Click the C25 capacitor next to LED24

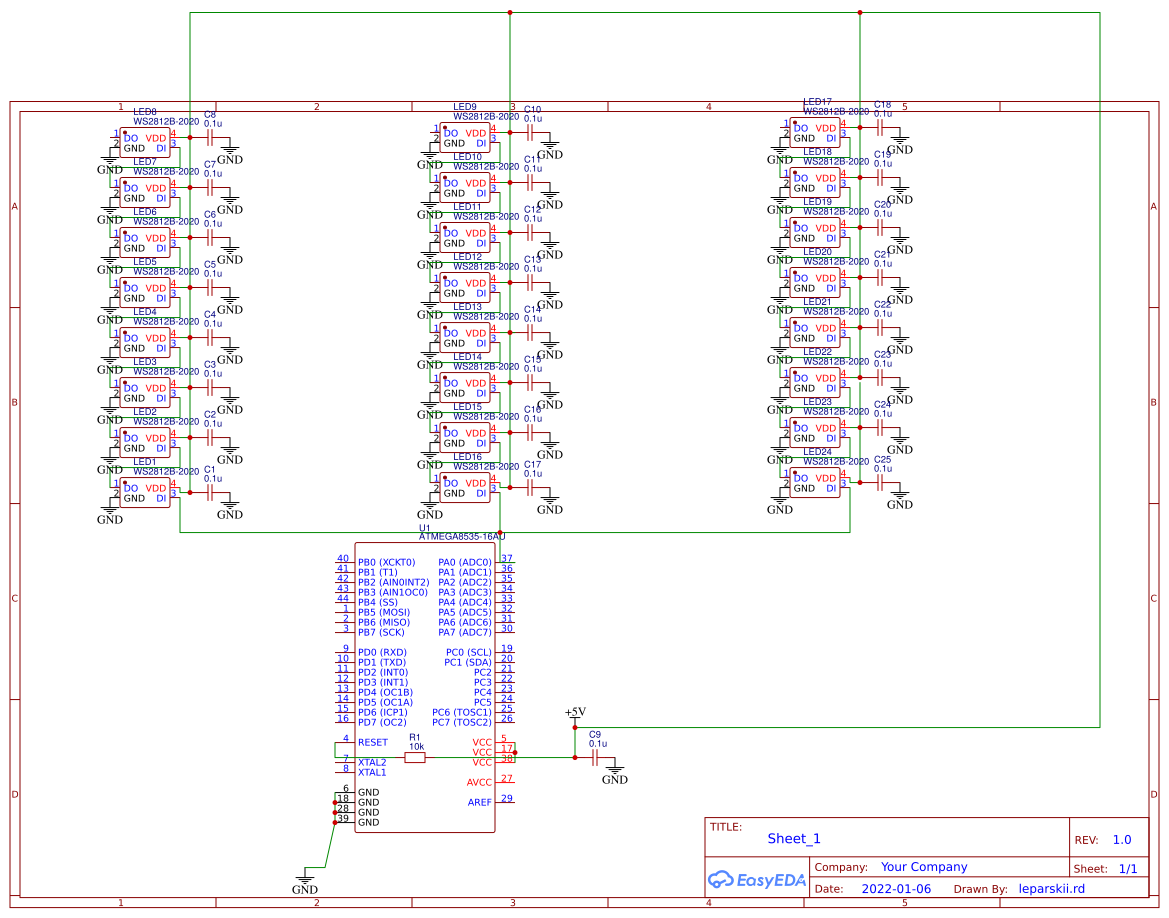coord(880,483)
